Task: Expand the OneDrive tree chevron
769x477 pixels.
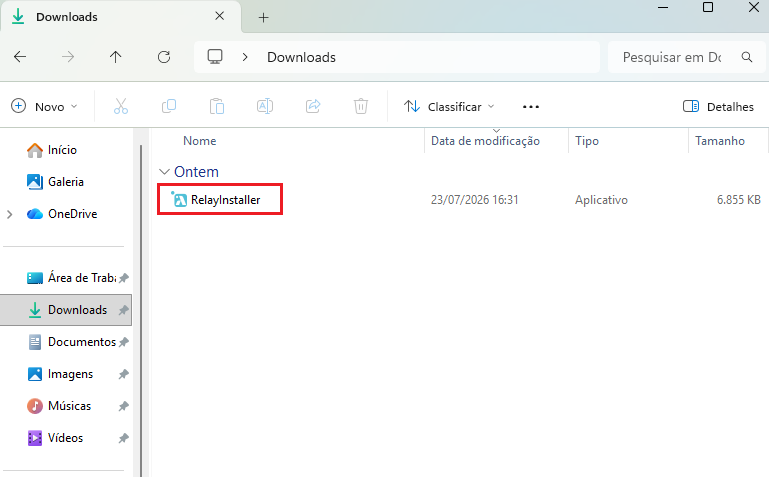Action: (9, 214)
